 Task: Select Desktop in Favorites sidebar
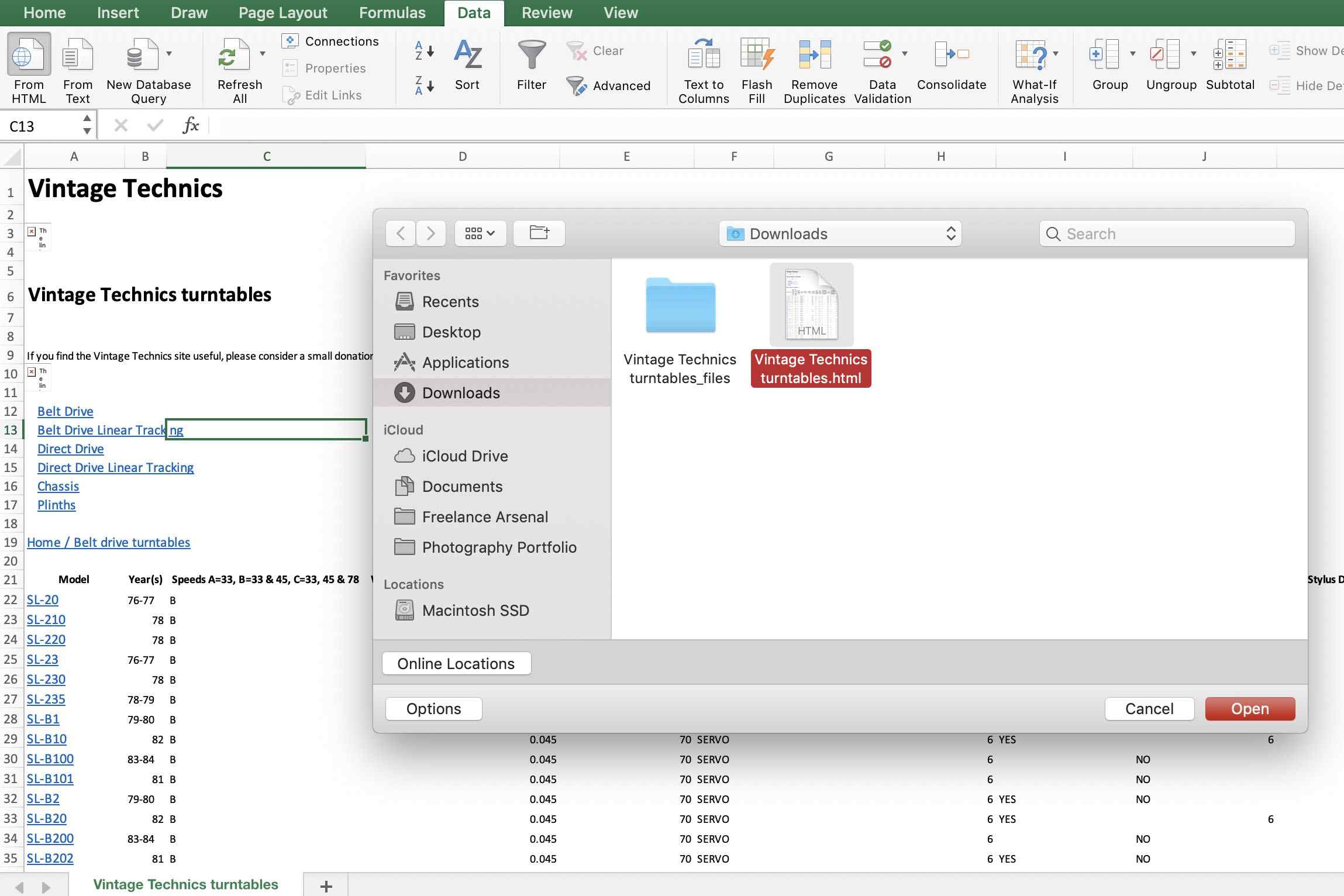click(492, 332)
